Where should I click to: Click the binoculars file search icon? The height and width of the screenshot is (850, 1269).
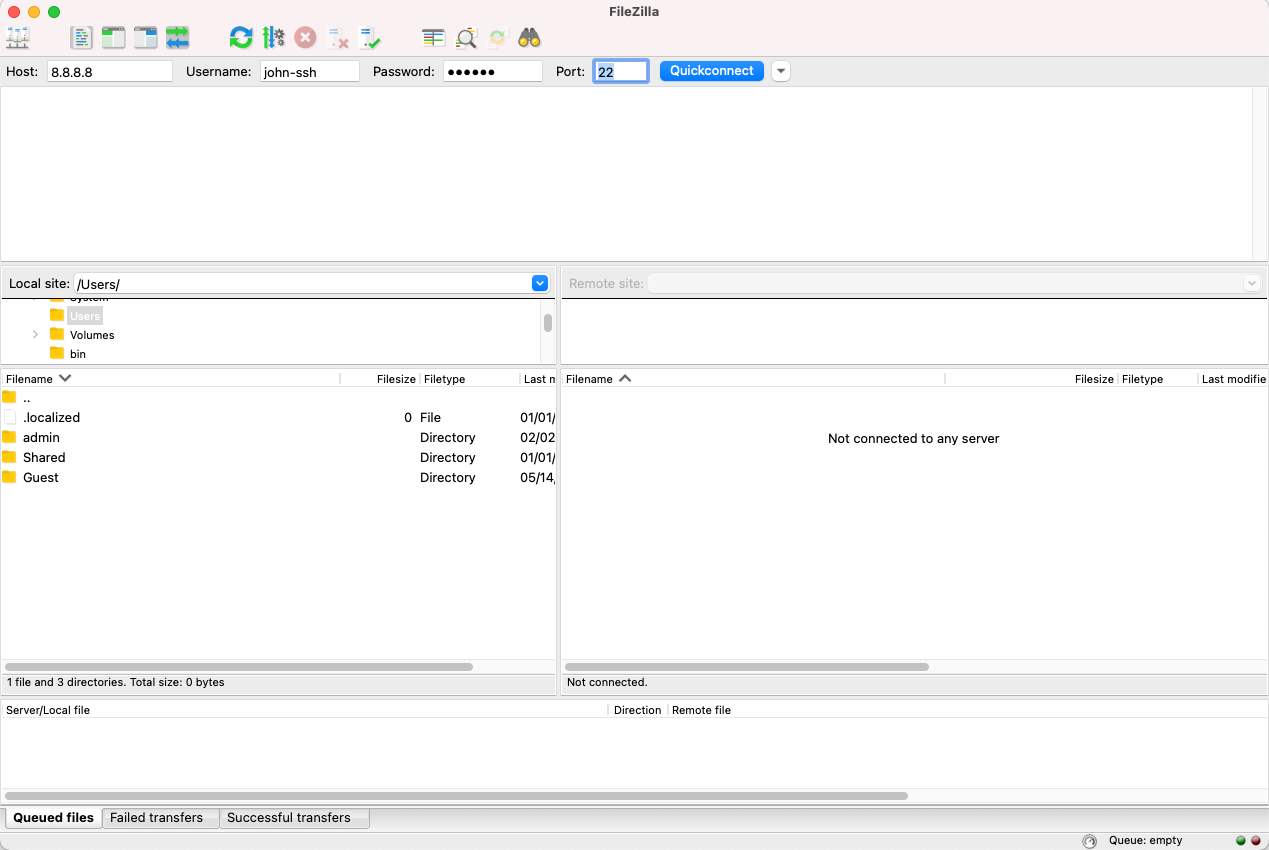[x=529, y=38]
